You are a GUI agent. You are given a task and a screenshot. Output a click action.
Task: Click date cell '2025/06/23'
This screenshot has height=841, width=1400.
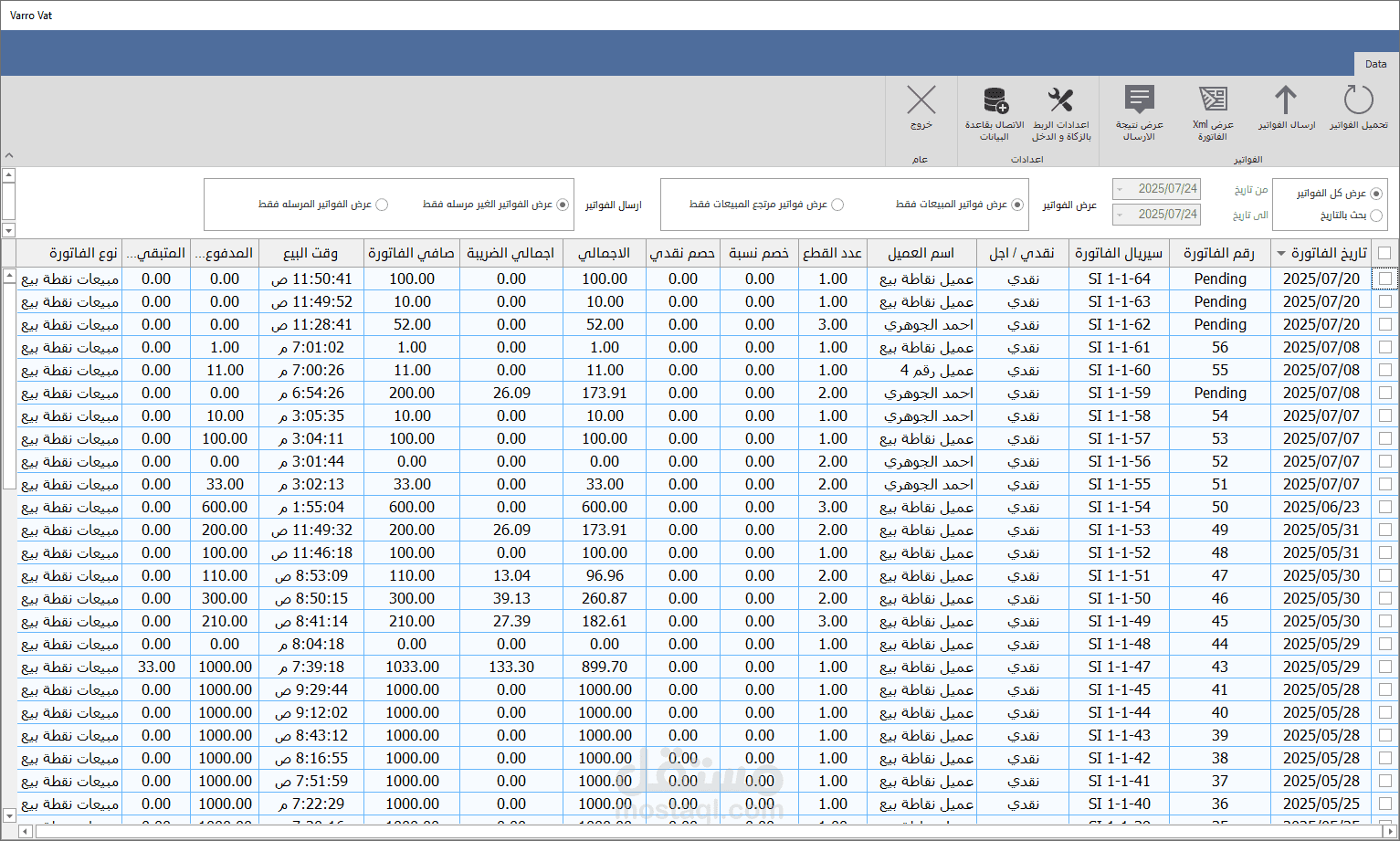point(1321,507)
